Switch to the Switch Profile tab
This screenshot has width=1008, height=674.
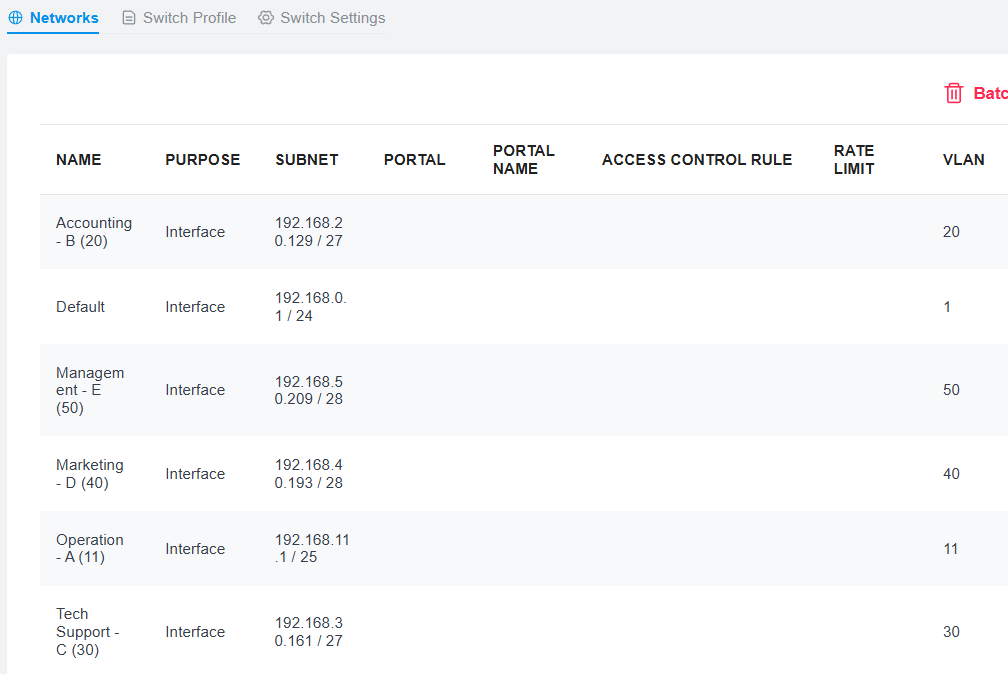[179, 18]
